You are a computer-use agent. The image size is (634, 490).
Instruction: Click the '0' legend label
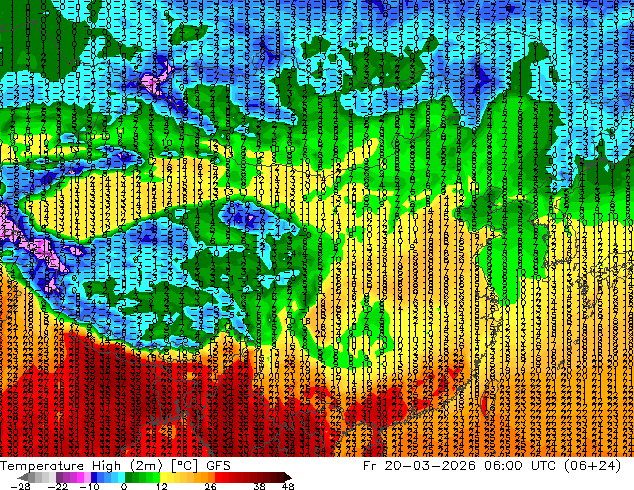[124, 486]
